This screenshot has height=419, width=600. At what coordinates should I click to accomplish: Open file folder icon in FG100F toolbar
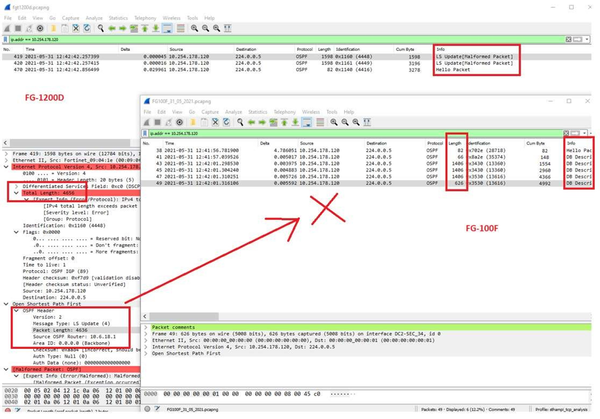coord(193,122)
